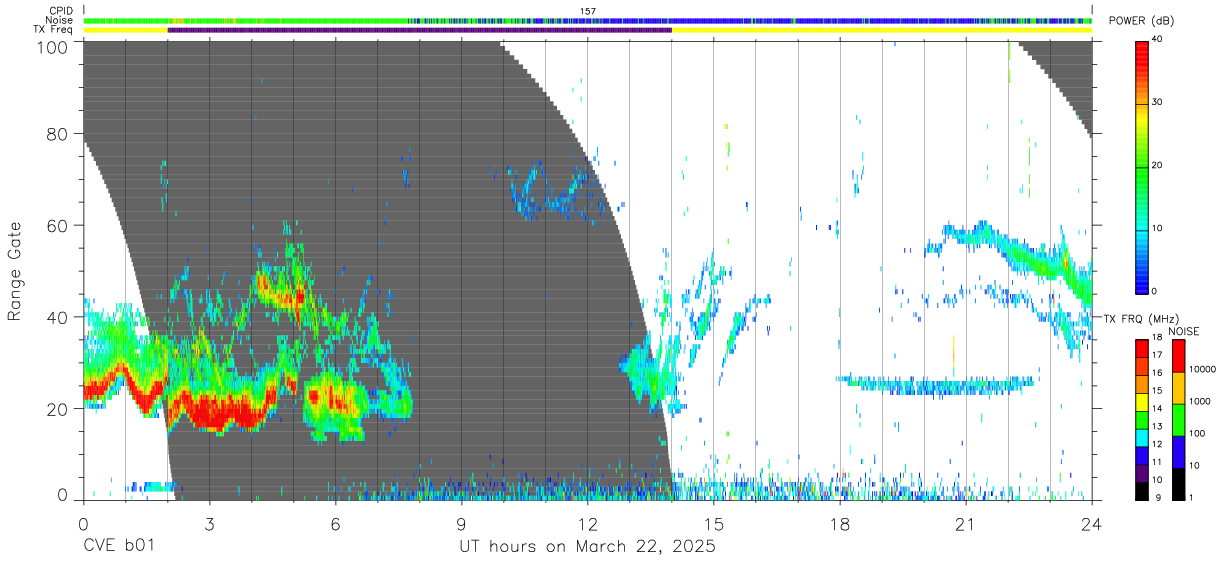Click the 'NOISE' legend title
1228x567 pixels.
[x=1184, y=331]
